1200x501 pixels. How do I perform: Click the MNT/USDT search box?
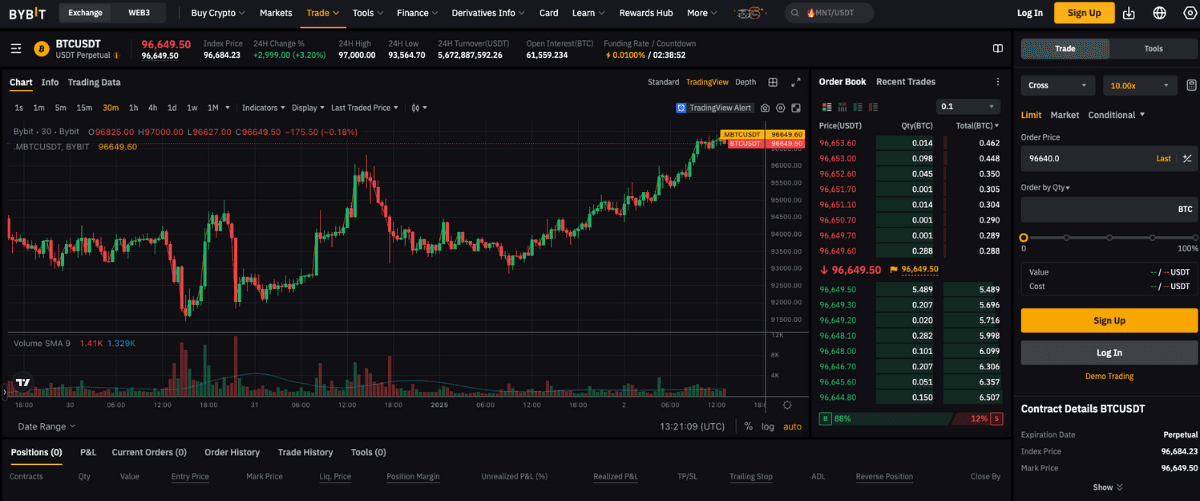829,13
